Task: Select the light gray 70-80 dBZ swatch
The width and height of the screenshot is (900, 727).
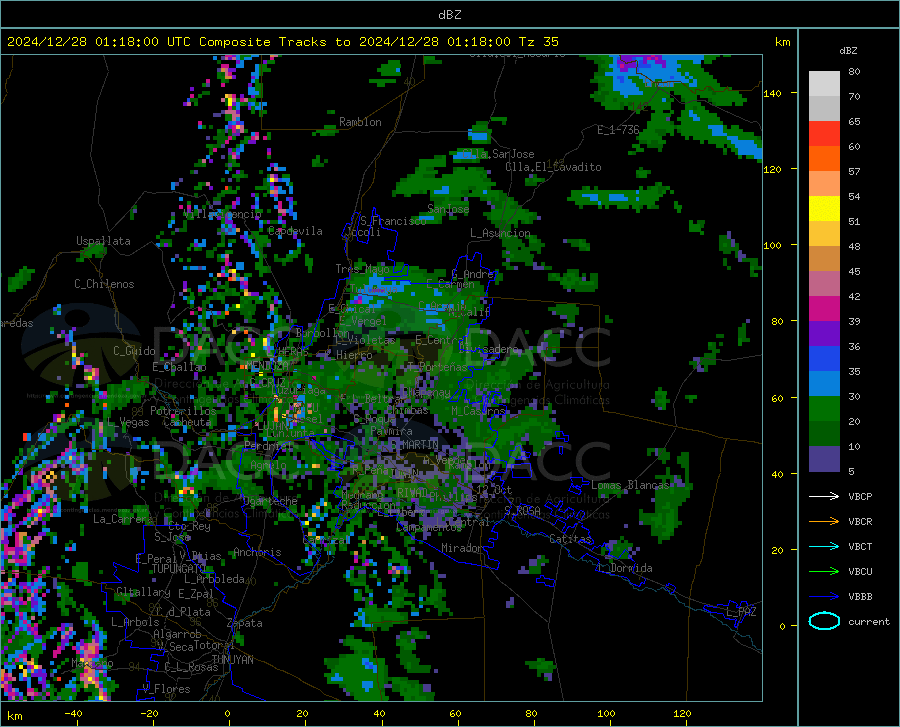Action: point(824,84)
